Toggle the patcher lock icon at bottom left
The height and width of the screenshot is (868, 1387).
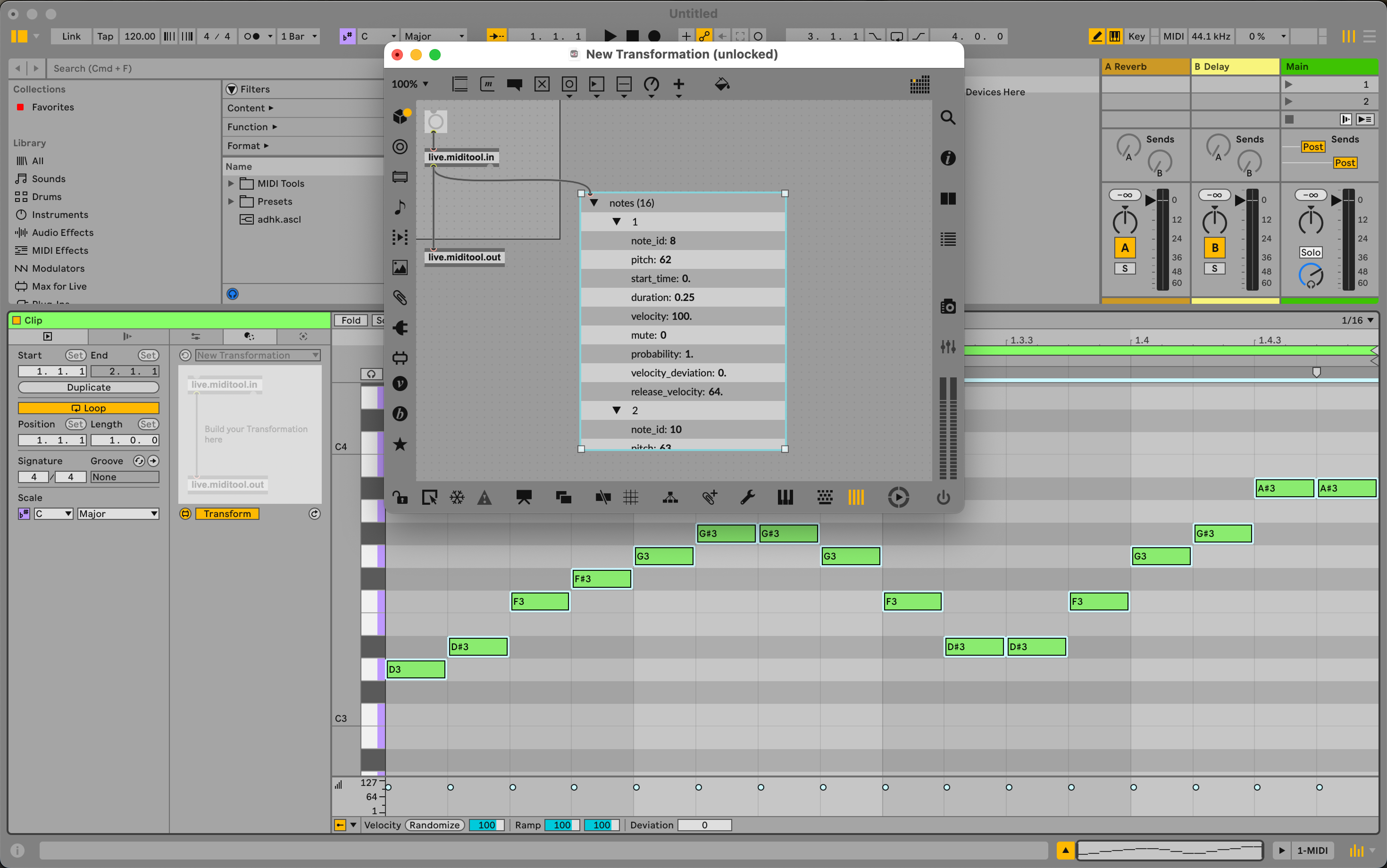pyautogui.click(x=400, y=497)
